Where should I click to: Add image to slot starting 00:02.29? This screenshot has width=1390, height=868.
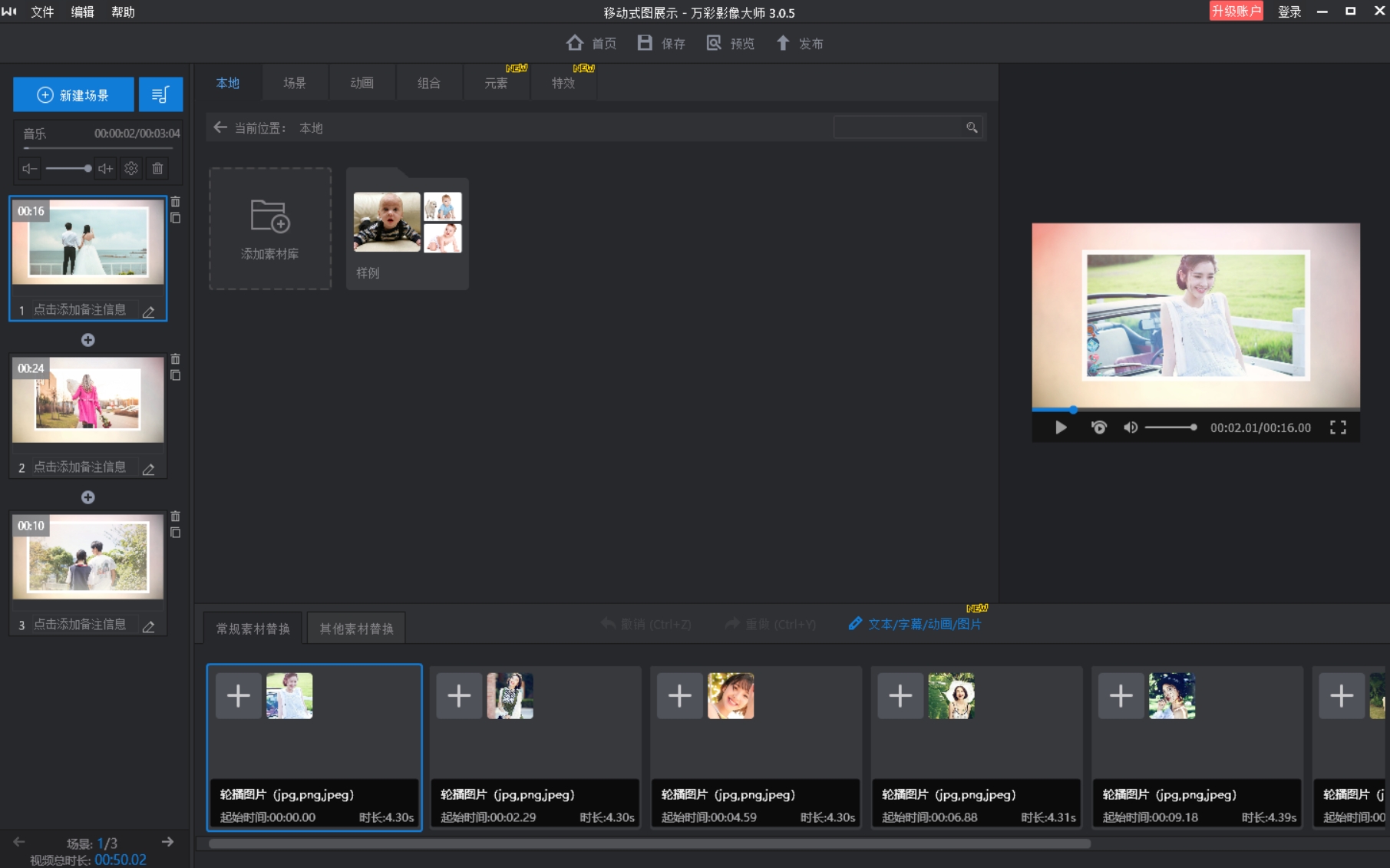tap(459, 695)
